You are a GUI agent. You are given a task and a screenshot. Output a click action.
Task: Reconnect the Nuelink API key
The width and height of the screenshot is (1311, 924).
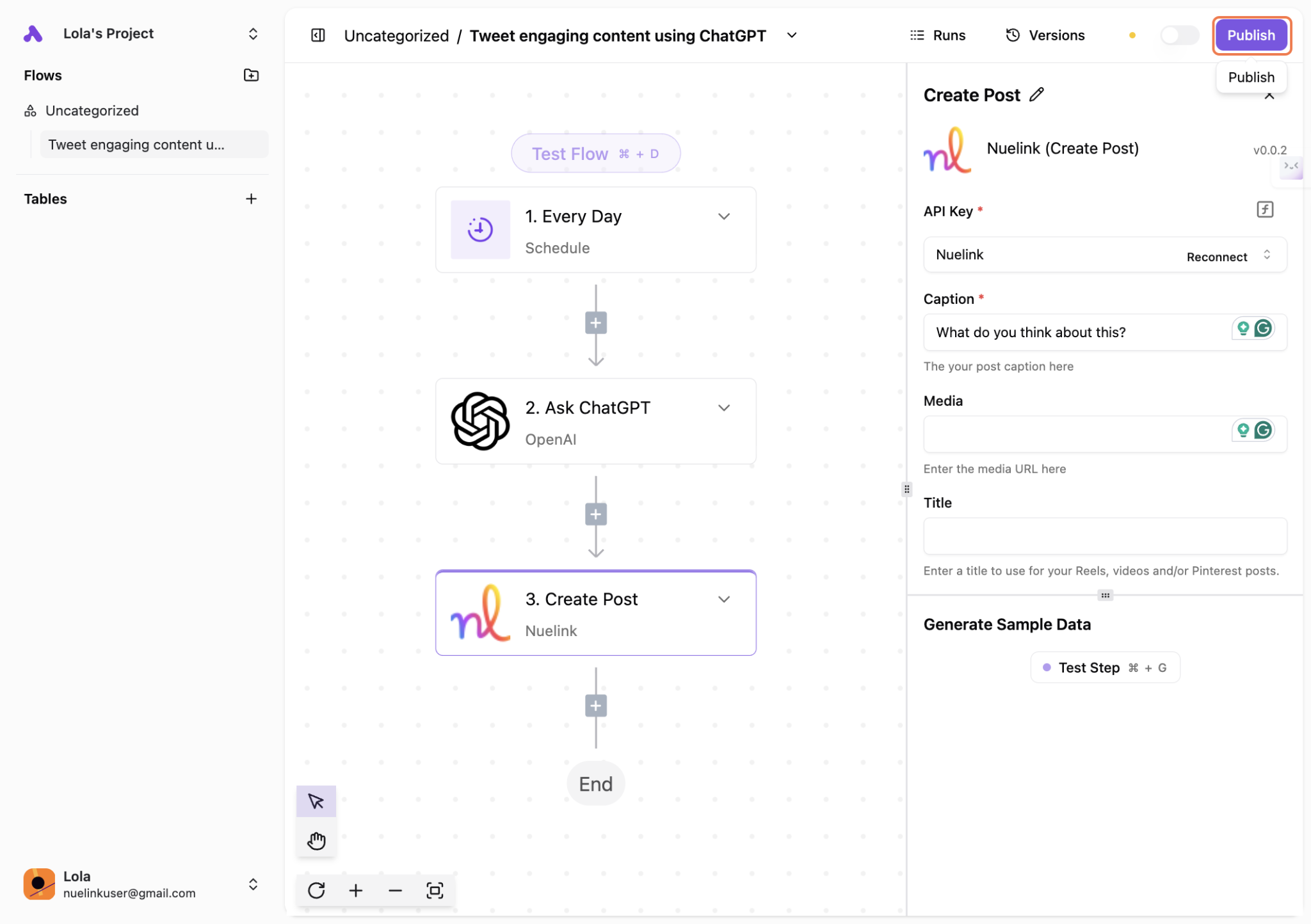tap(1216, 257)
